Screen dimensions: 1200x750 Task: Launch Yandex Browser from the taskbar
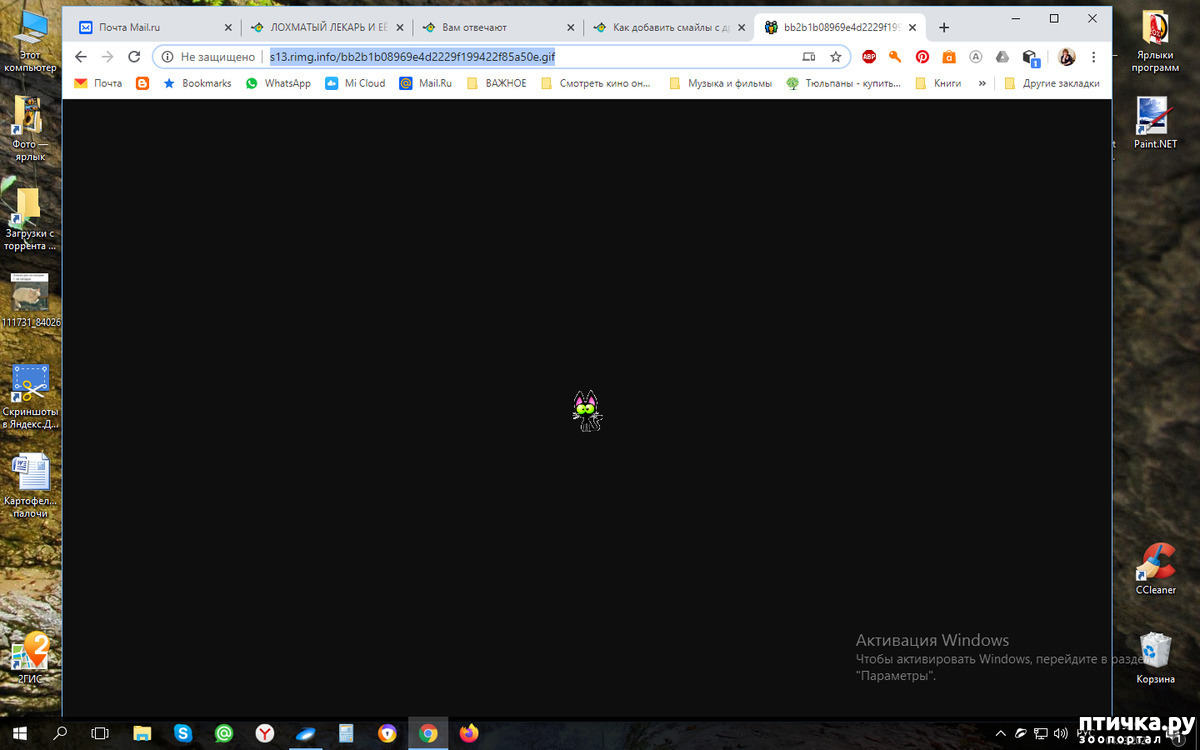[264, 733]
